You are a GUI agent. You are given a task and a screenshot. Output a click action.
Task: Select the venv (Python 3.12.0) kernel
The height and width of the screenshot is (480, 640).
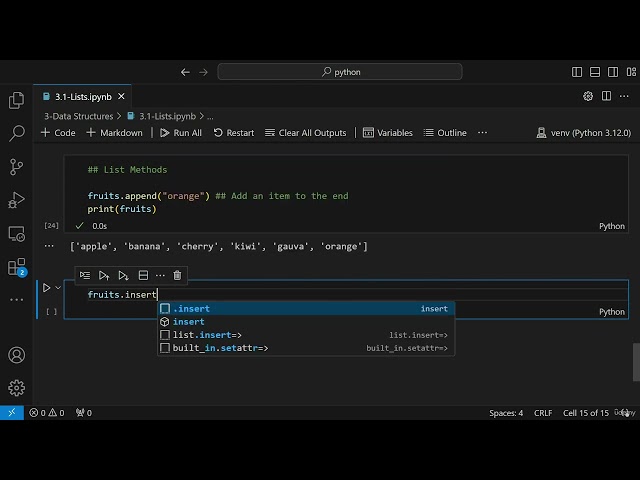pos(584,133)
